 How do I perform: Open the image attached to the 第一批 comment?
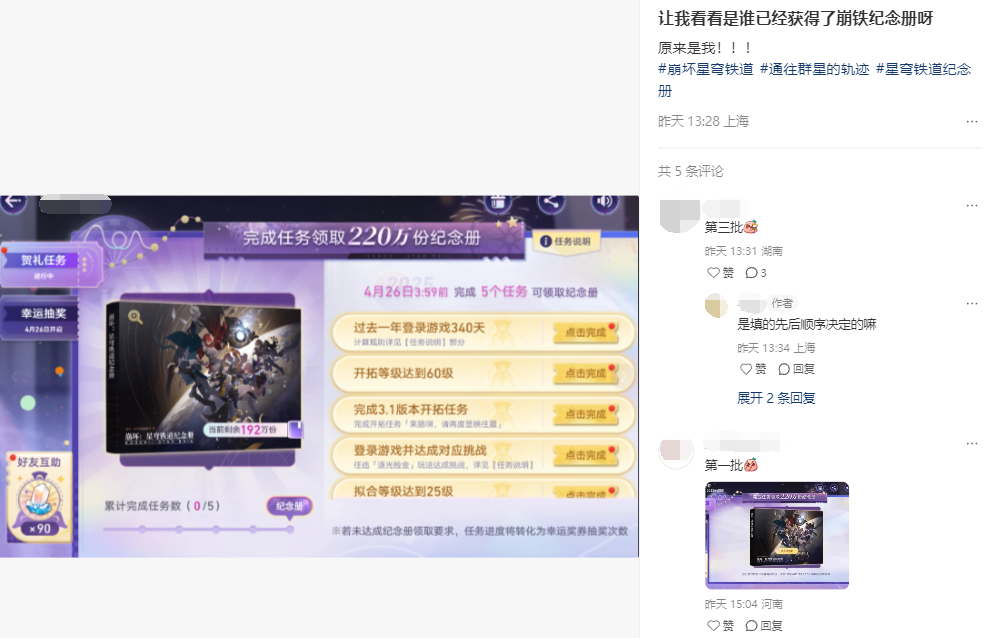[777, 536]
